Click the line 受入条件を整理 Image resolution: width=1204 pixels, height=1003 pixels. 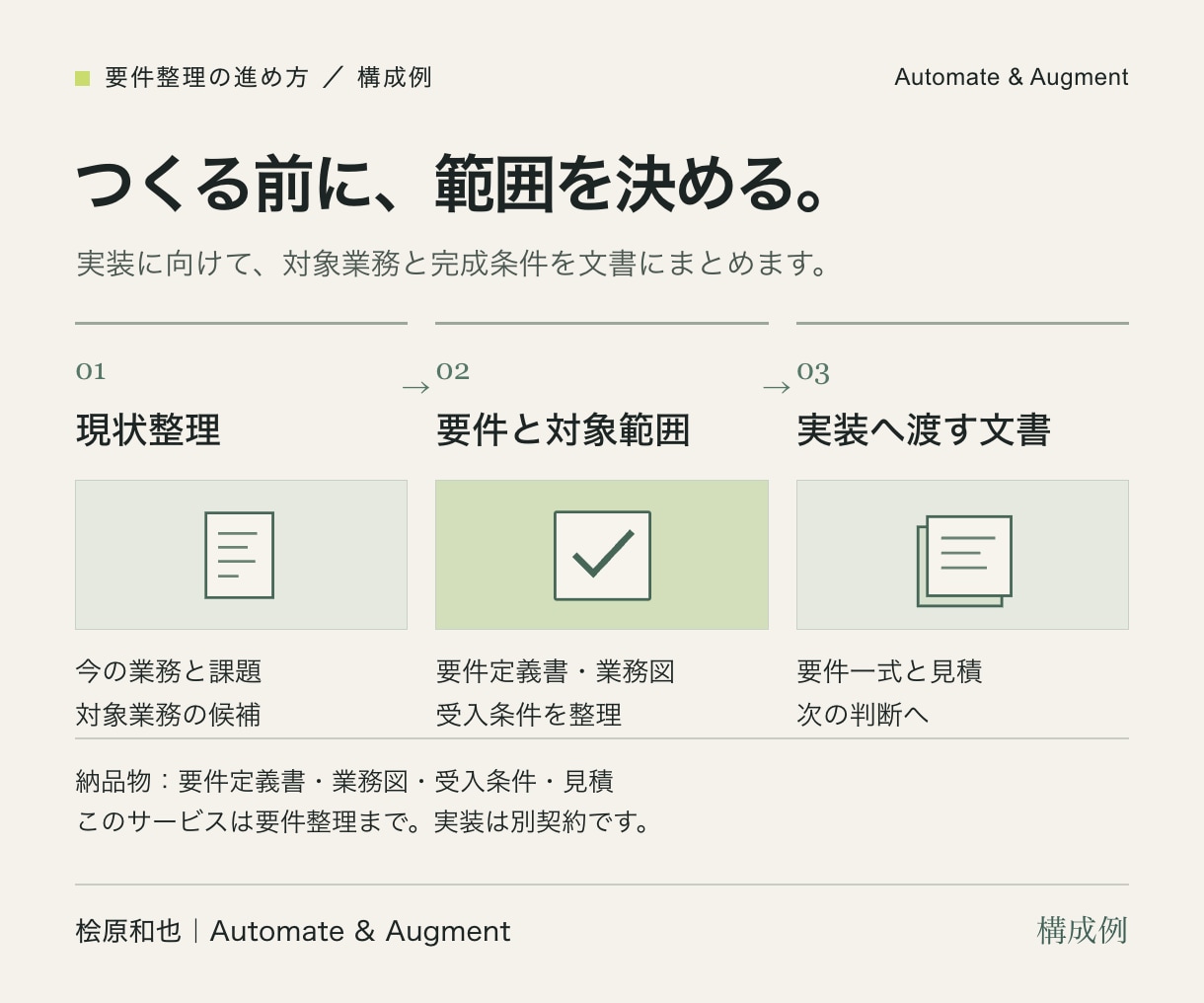coord(529,715)
